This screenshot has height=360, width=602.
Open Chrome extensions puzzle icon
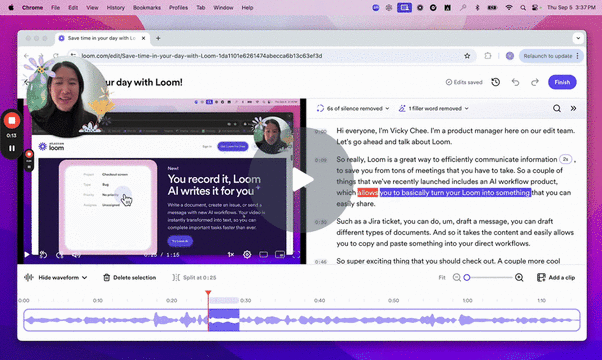(x=488, y=56)
